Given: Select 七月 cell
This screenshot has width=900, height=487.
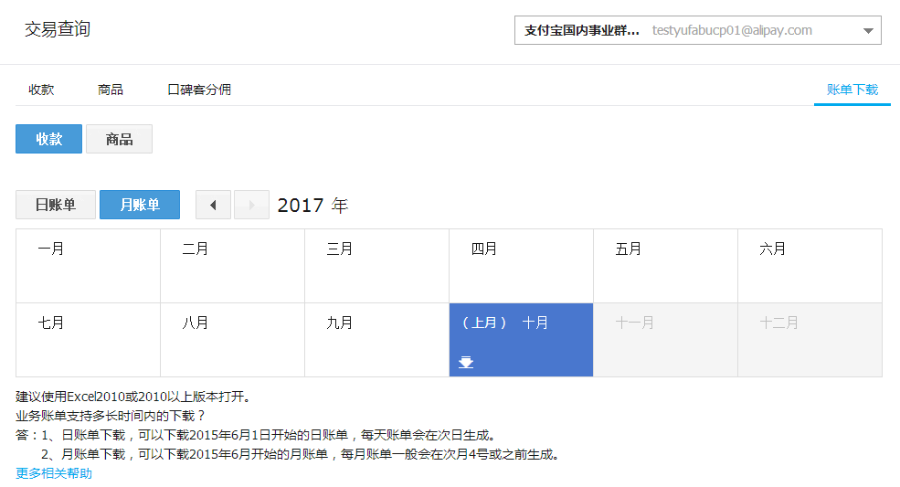Looking at the screenshot, I should point(88,340).
